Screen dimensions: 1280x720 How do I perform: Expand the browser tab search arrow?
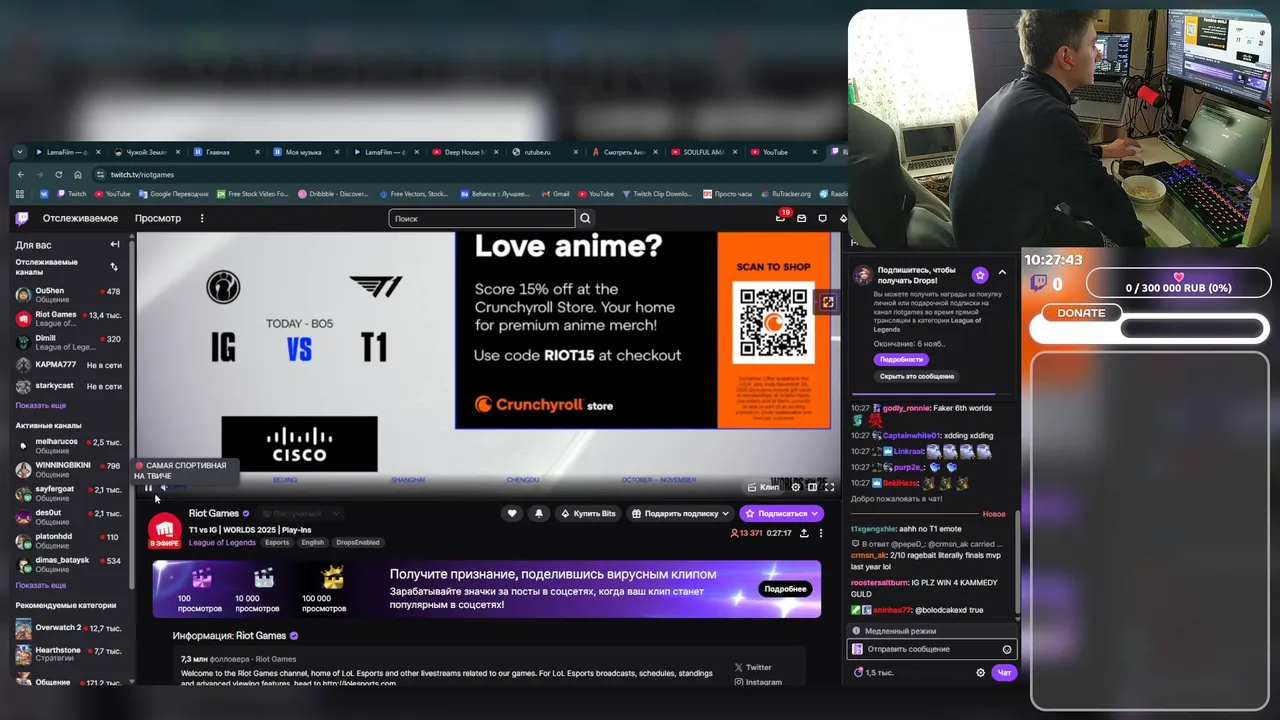coord(20,152)
